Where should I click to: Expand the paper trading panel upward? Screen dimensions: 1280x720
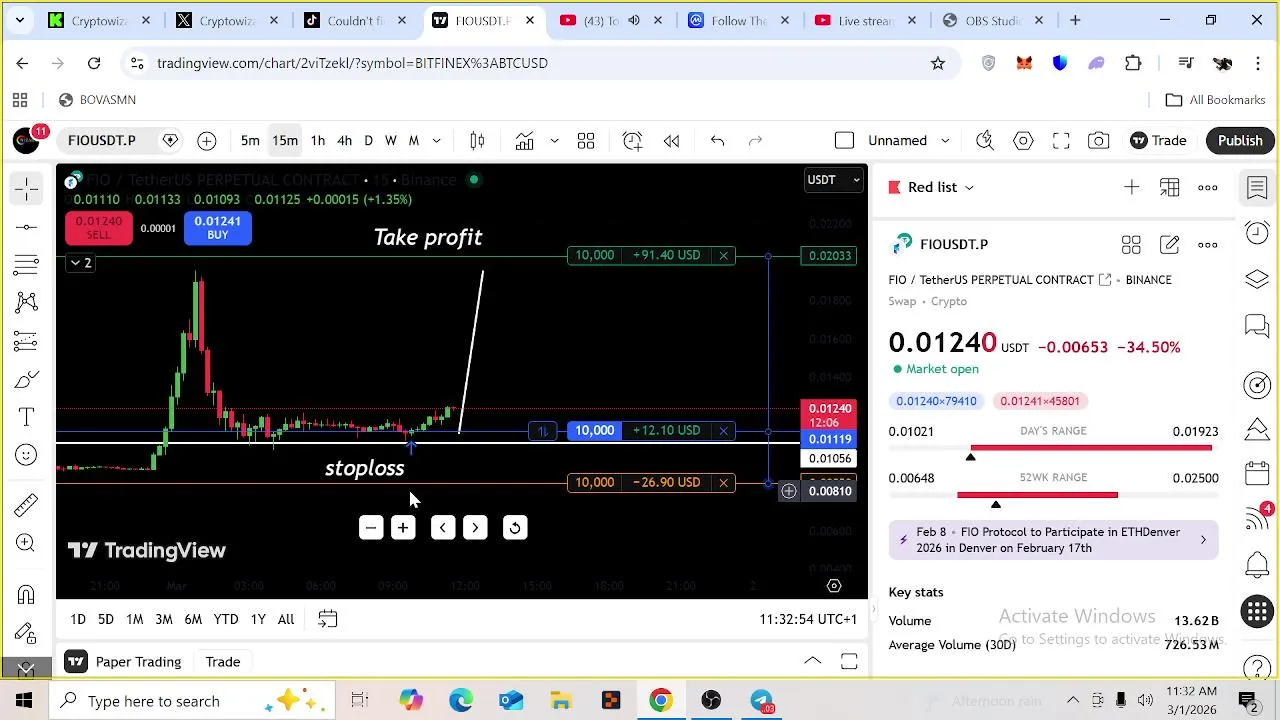pos(813,661)
